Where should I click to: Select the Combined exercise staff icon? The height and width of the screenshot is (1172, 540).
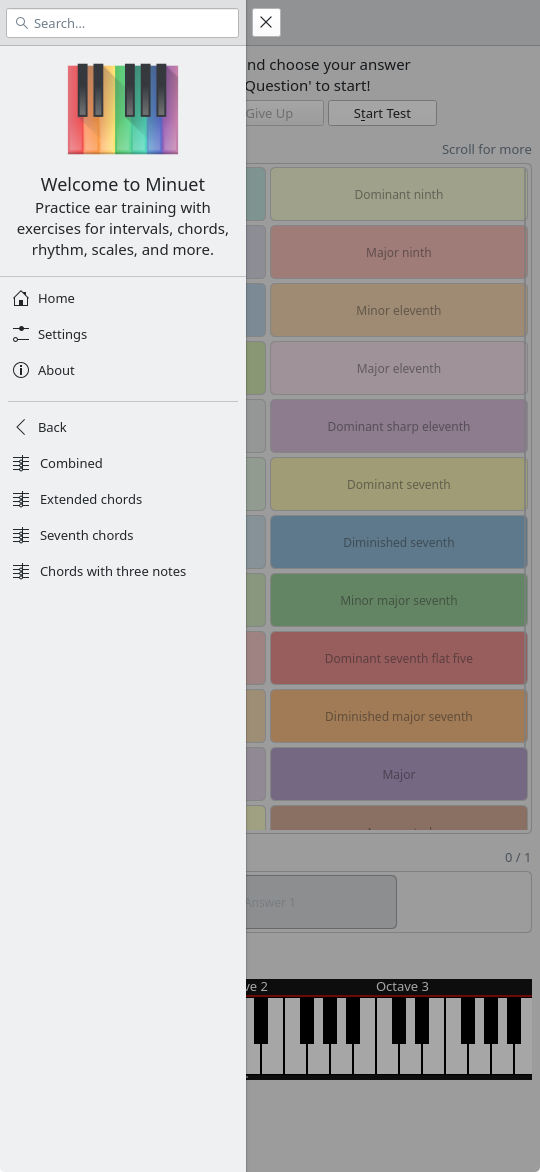click(x=21, y=463)
